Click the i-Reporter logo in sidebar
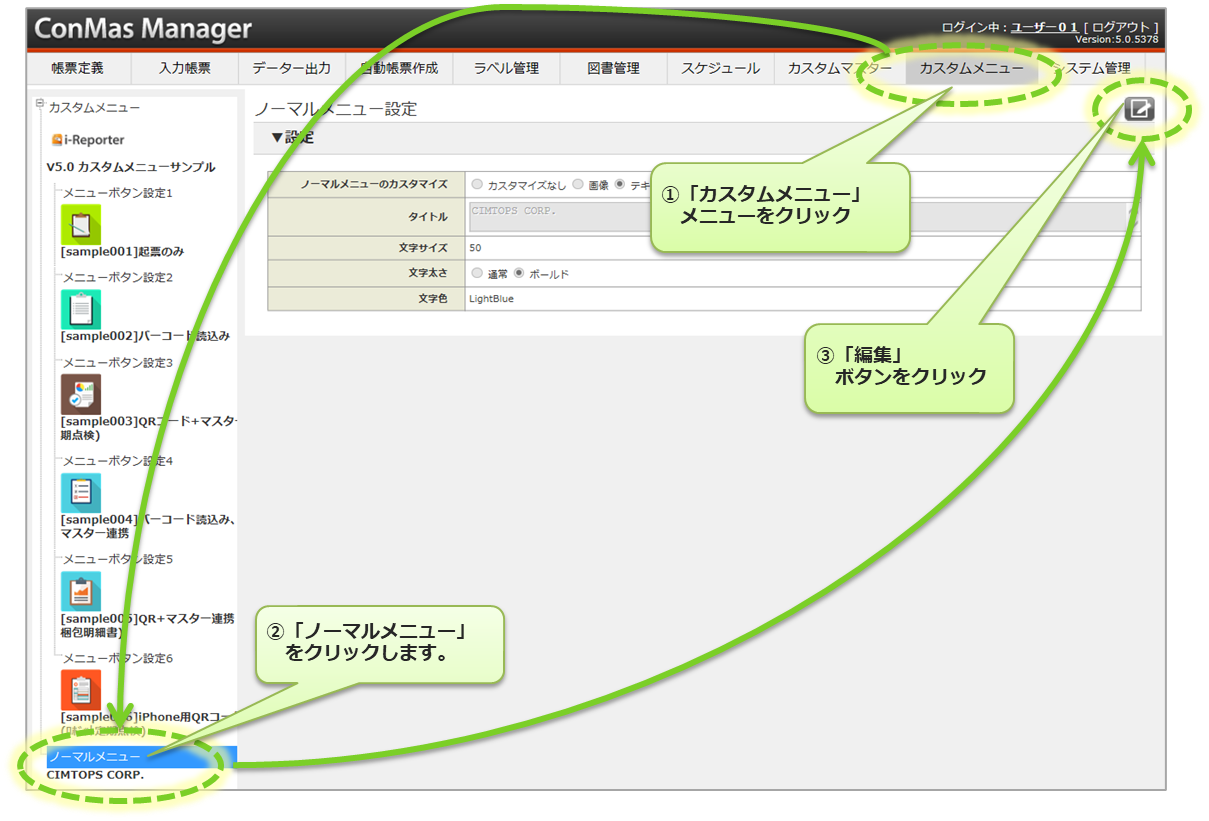Screen dimensions: 1209x821 [89, 140]
